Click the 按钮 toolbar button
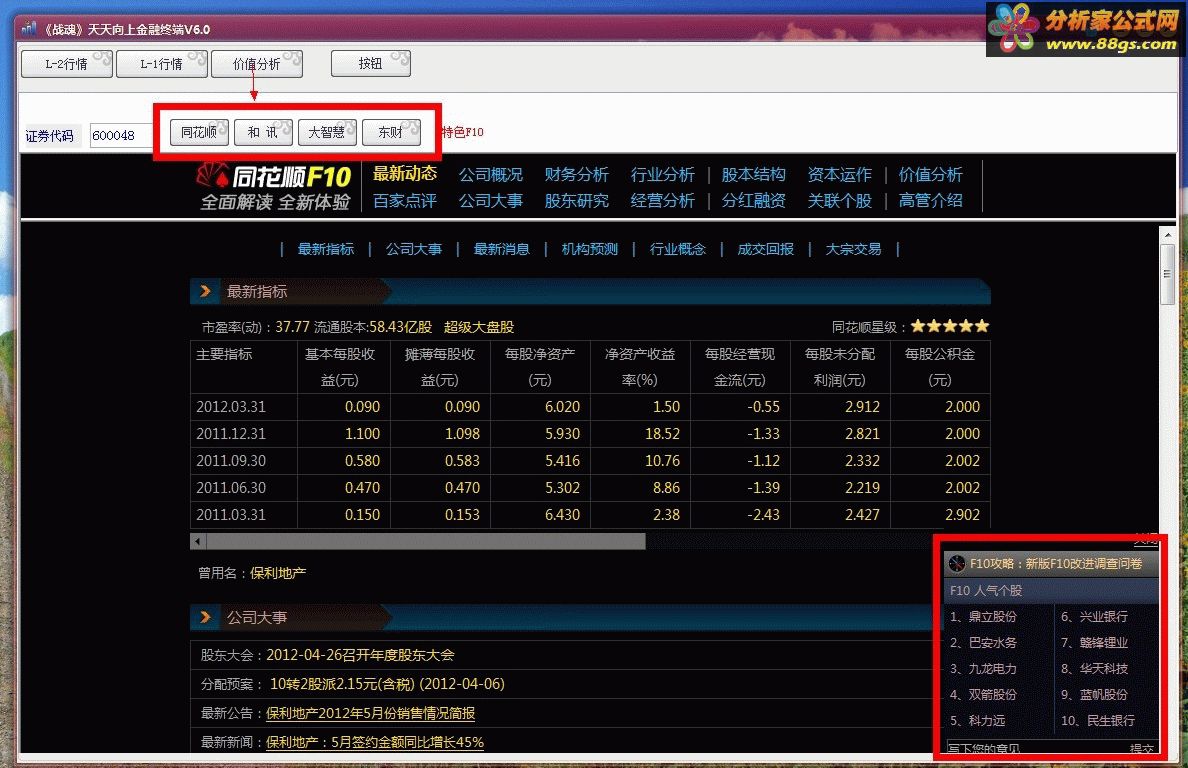This screenshot has height=768, width=1188. click(370, 64)
